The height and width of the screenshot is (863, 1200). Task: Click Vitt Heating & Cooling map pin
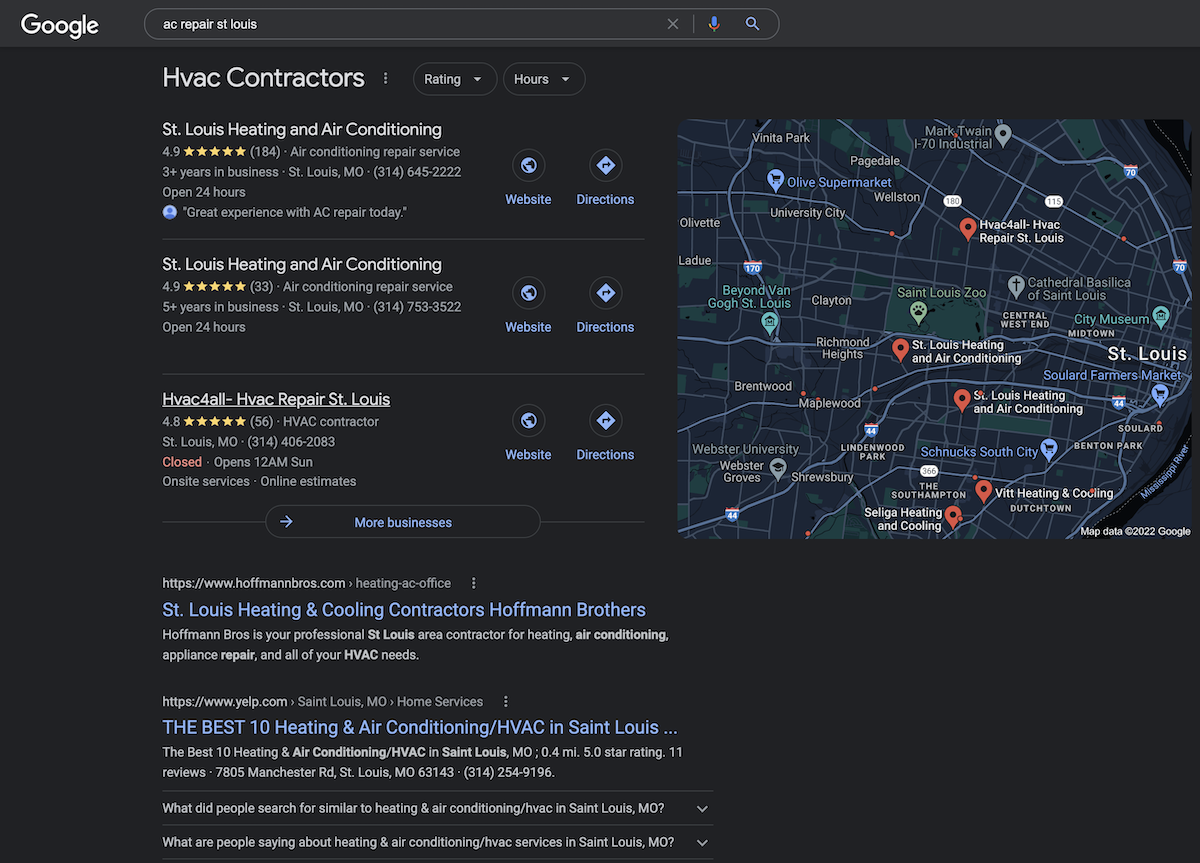pyautogui.click(x=983, y=491)
